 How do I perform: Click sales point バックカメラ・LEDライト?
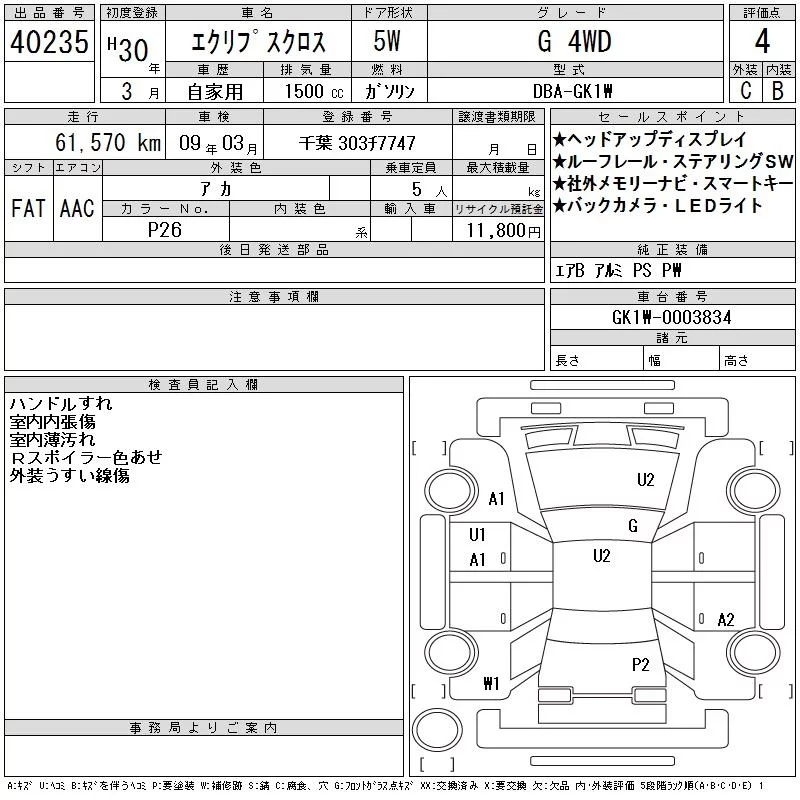tap(658, 206)
